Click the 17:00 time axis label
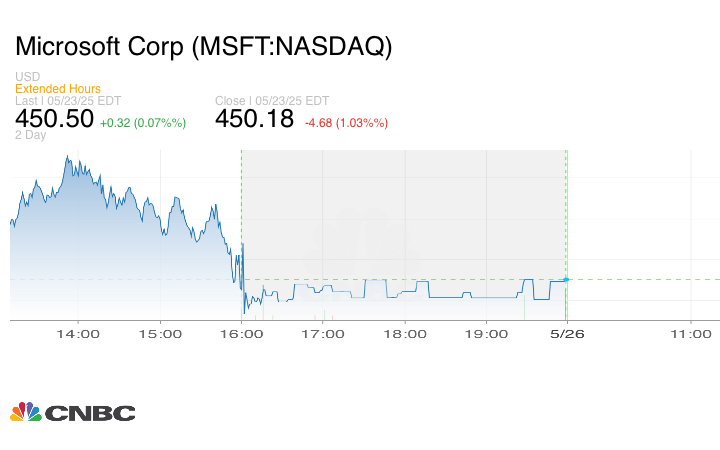This screenshot has height=450, width=720. pyautogui.click(x=323, y=333)
